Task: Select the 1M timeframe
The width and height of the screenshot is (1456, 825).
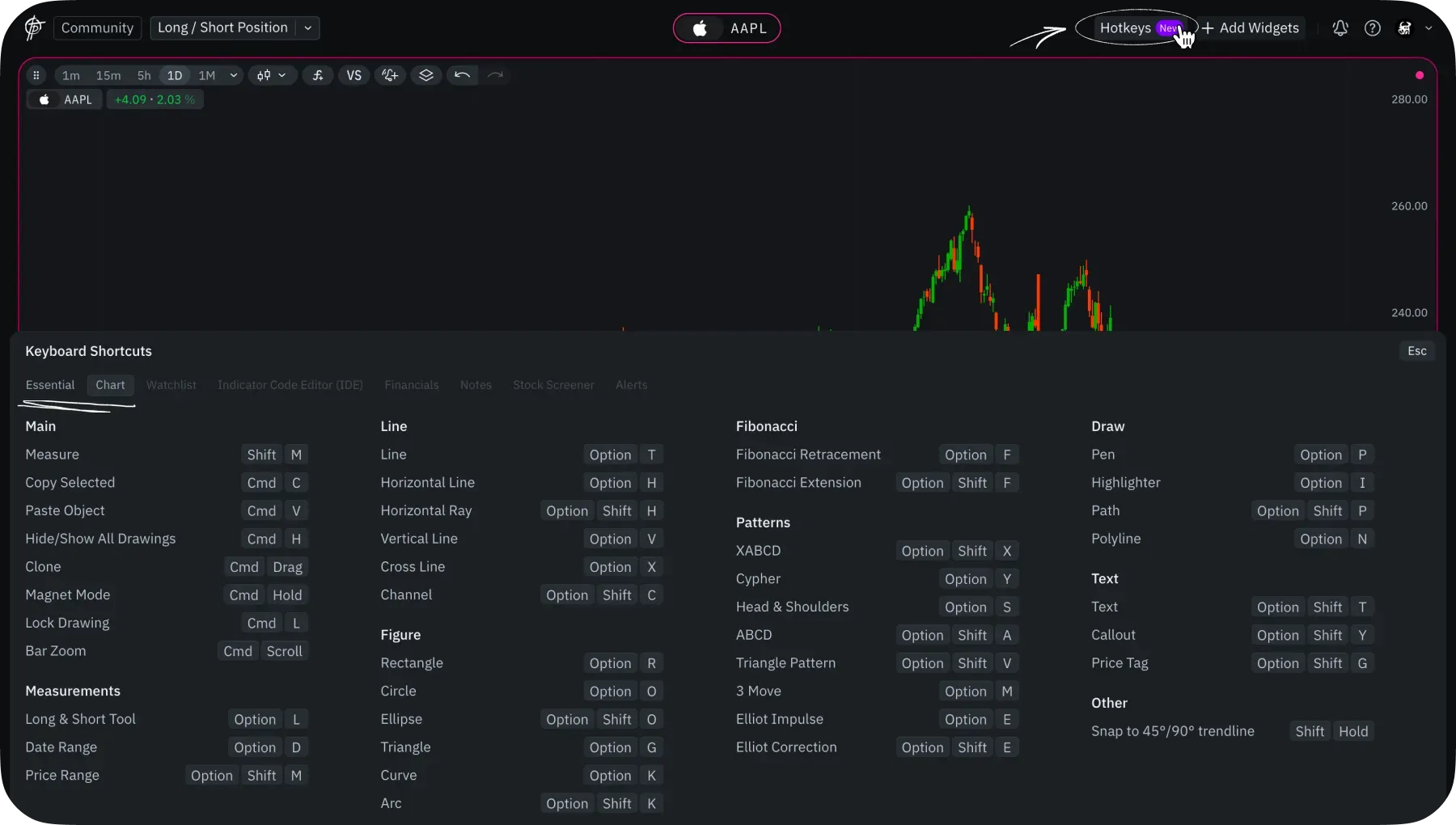Action: (207, 75)
